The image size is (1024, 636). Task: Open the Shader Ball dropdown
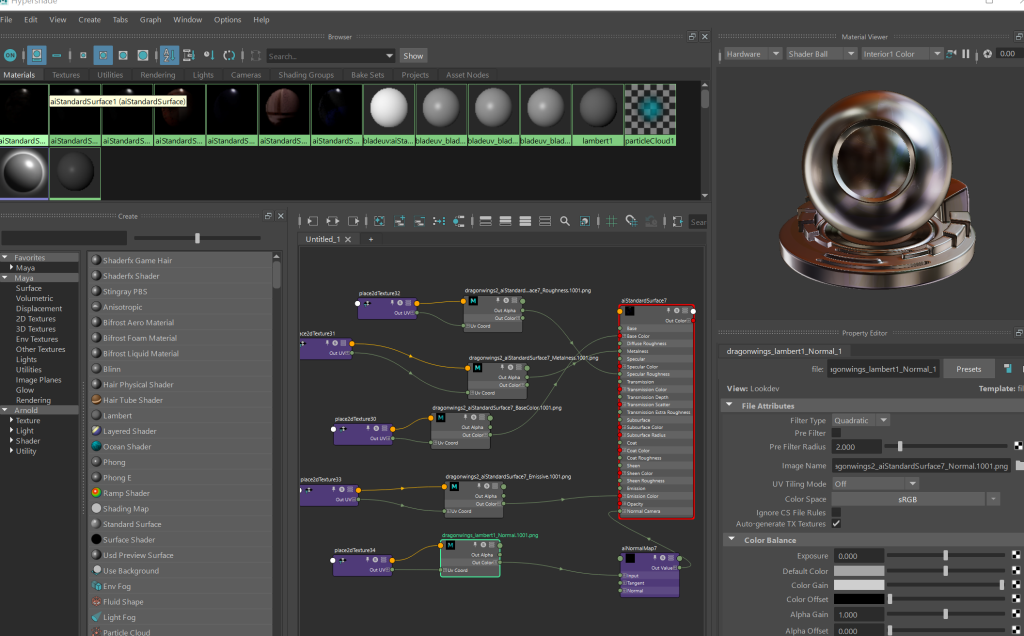[x=820, y=54]
